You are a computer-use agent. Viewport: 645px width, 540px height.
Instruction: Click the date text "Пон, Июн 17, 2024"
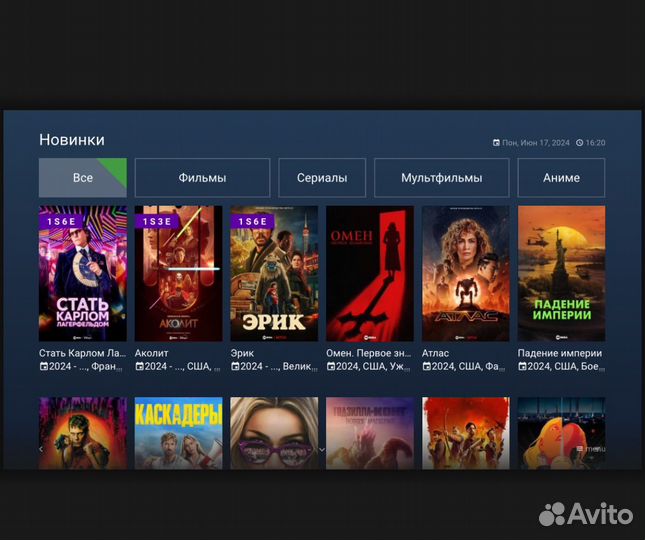pos(536,143)
